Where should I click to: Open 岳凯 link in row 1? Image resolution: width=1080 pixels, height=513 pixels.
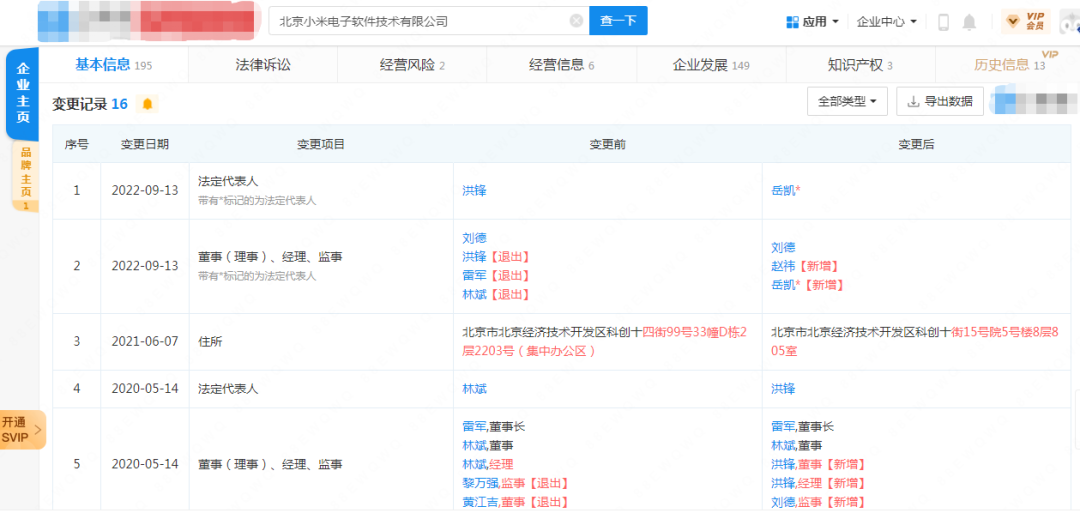coord(786,191)
